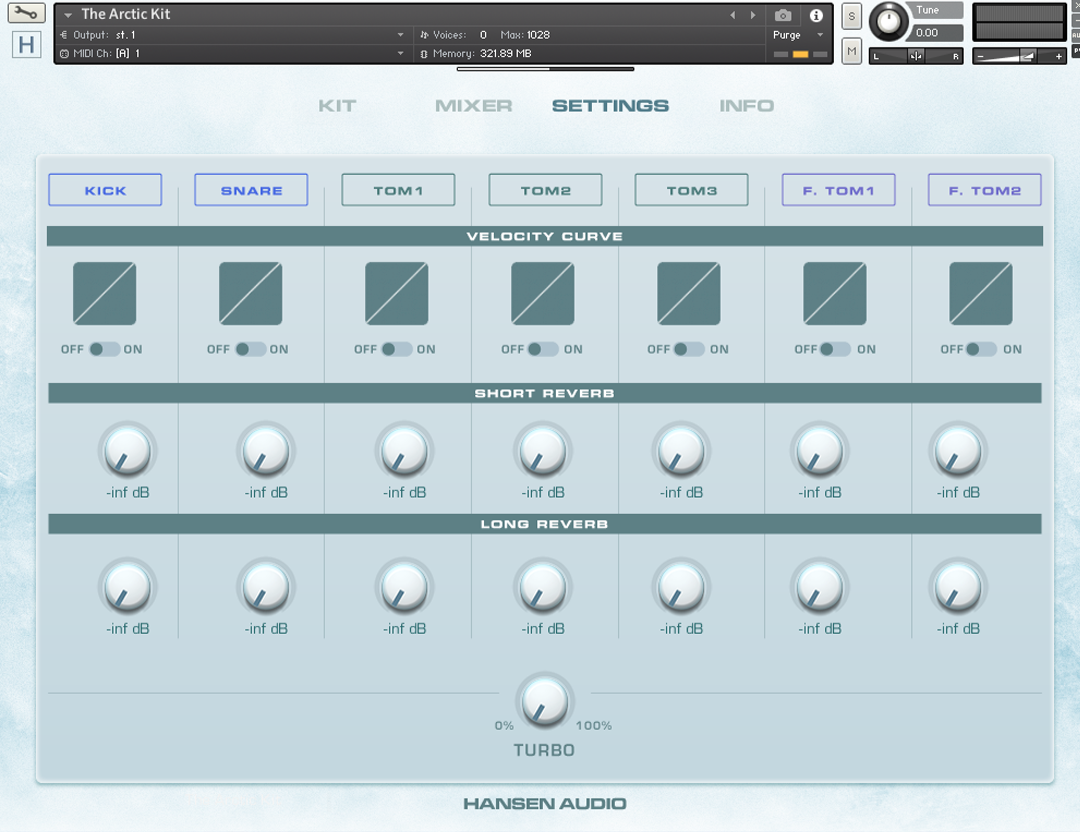
Task: Go to previous instrument arrow
Action: pyautogui.click(x=732, y=15)
